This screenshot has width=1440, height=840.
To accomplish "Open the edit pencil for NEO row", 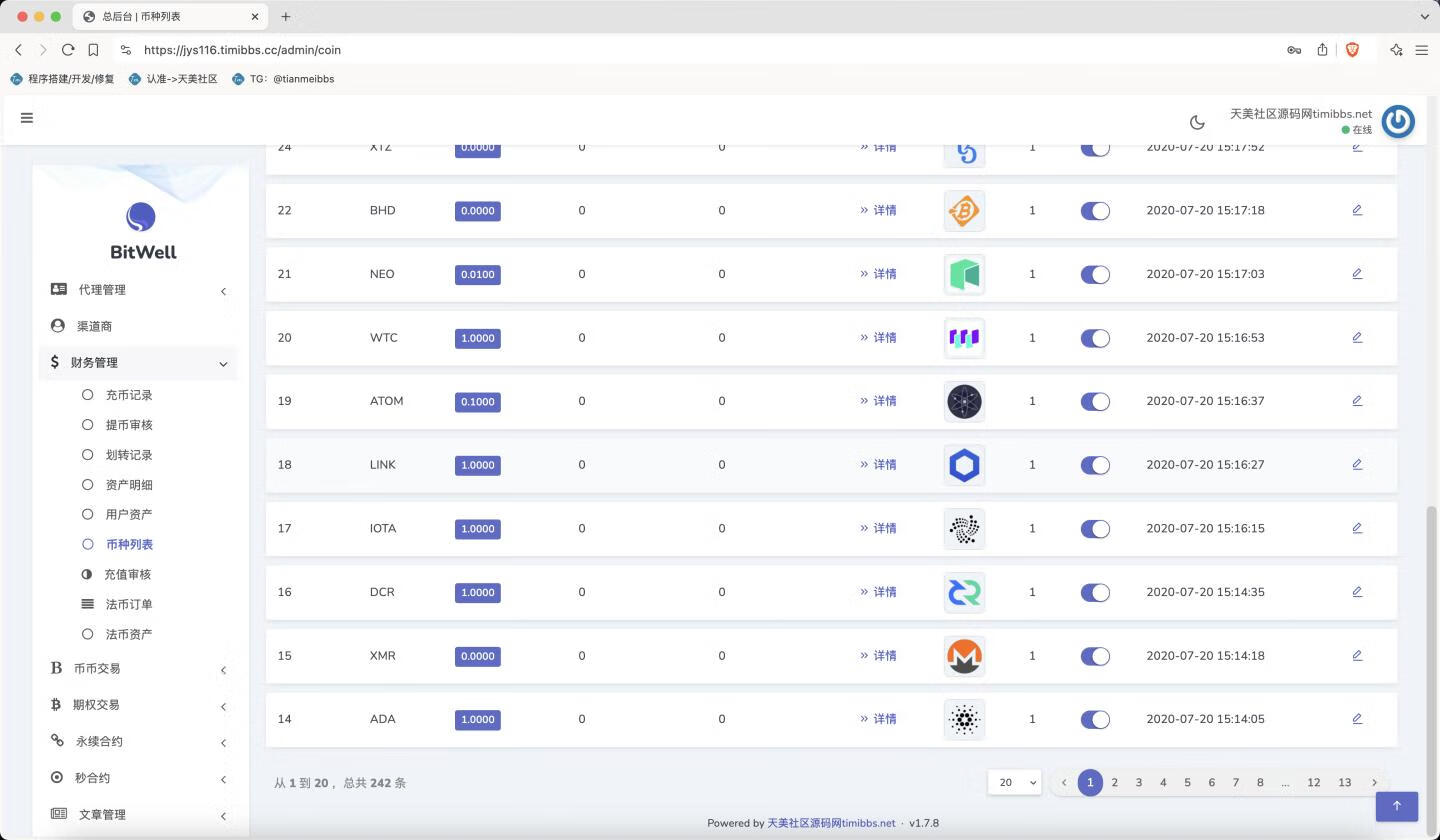I will click(1357, 273).
